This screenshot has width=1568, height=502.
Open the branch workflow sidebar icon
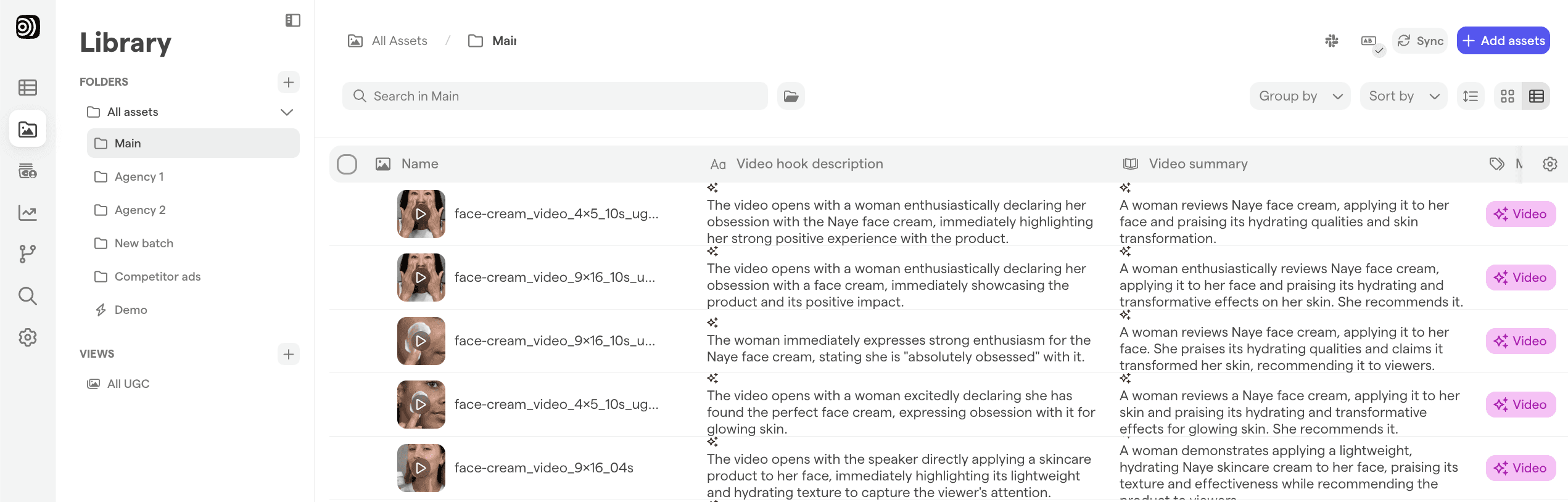click(28, 254)
